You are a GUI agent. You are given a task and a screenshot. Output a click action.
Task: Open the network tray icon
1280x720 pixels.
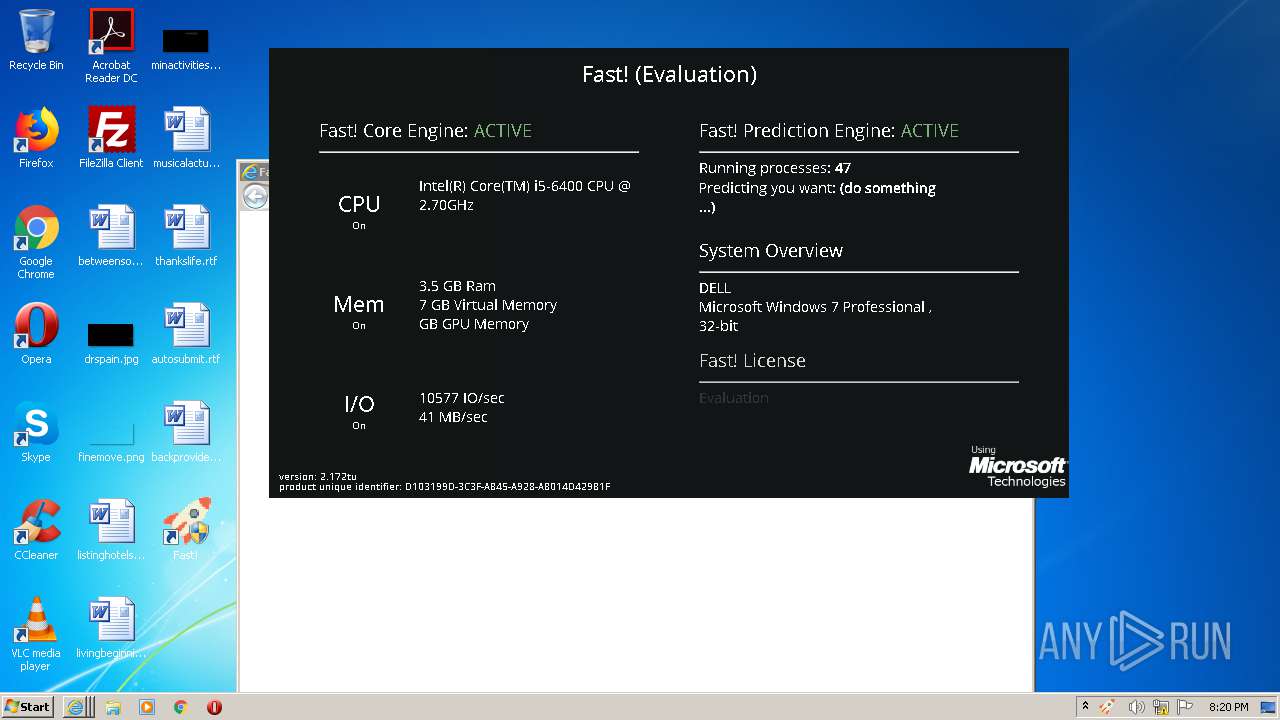tap(1161, 707)
